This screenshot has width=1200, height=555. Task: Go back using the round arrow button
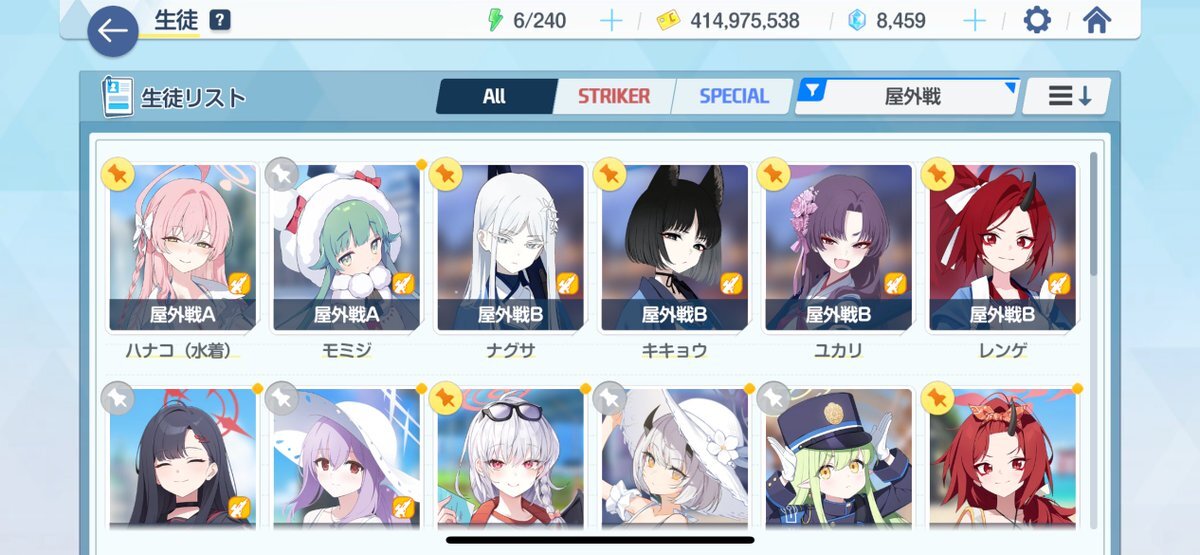pos(113,31)
